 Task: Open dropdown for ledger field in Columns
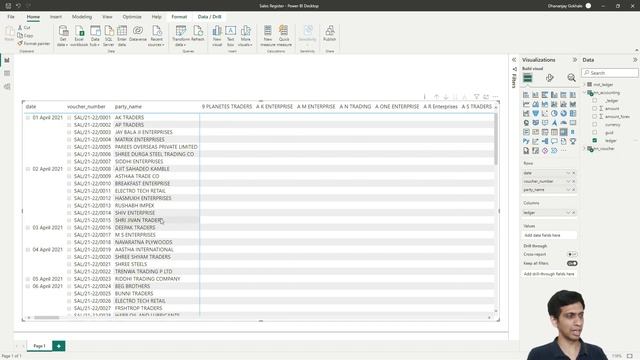pyautogui.click(x=568, y=213)
